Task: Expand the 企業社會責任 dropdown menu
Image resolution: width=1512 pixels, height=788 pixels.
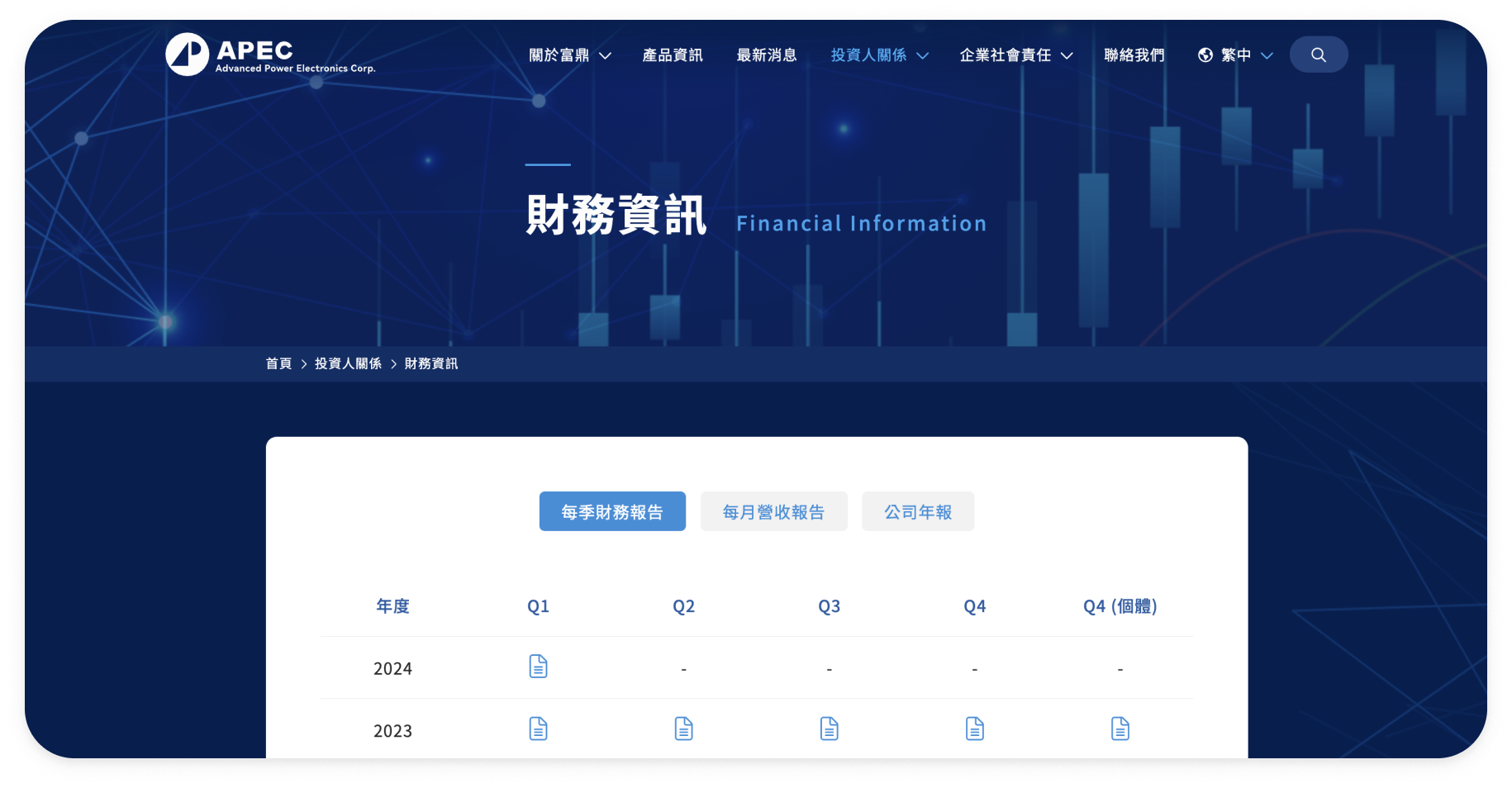Action: (1015, 55)
